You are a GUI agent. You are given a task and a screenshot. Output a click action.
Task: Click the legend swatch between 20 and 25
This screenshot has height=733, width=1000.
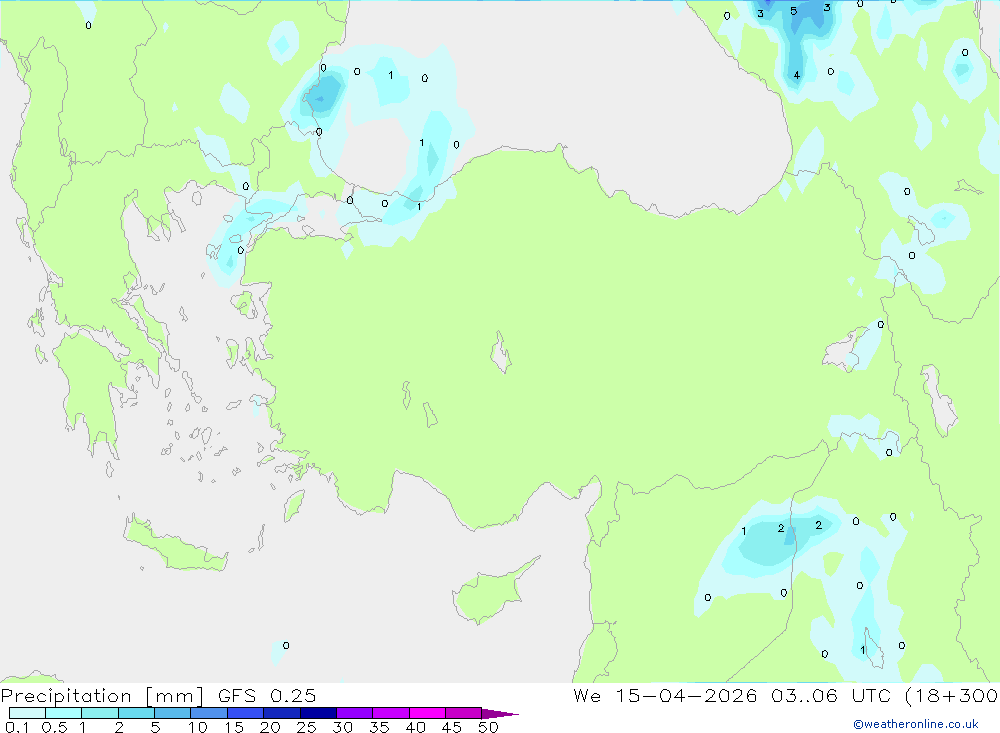click(281, 713)
